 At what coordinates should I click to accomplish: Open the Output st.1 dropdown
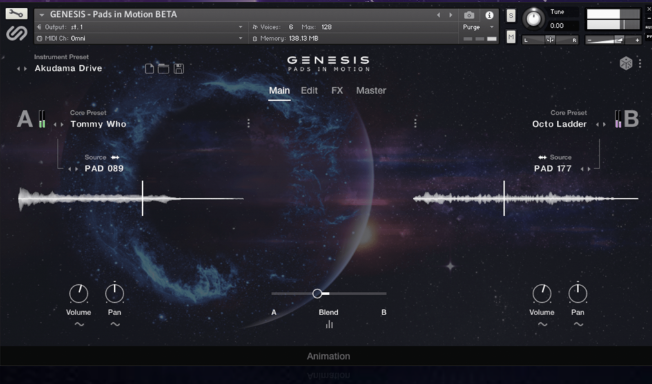point(140,27)
